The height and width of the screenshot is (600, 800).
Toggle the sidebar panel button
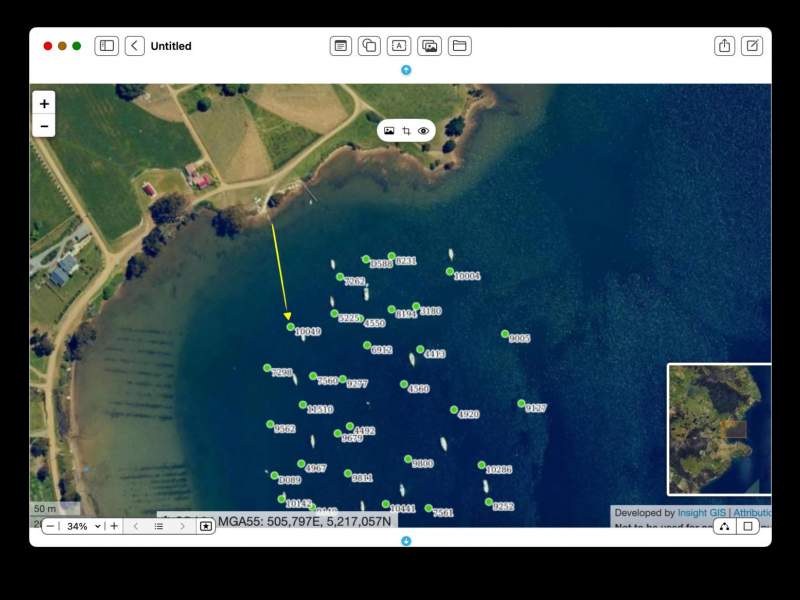click(107, 46)
